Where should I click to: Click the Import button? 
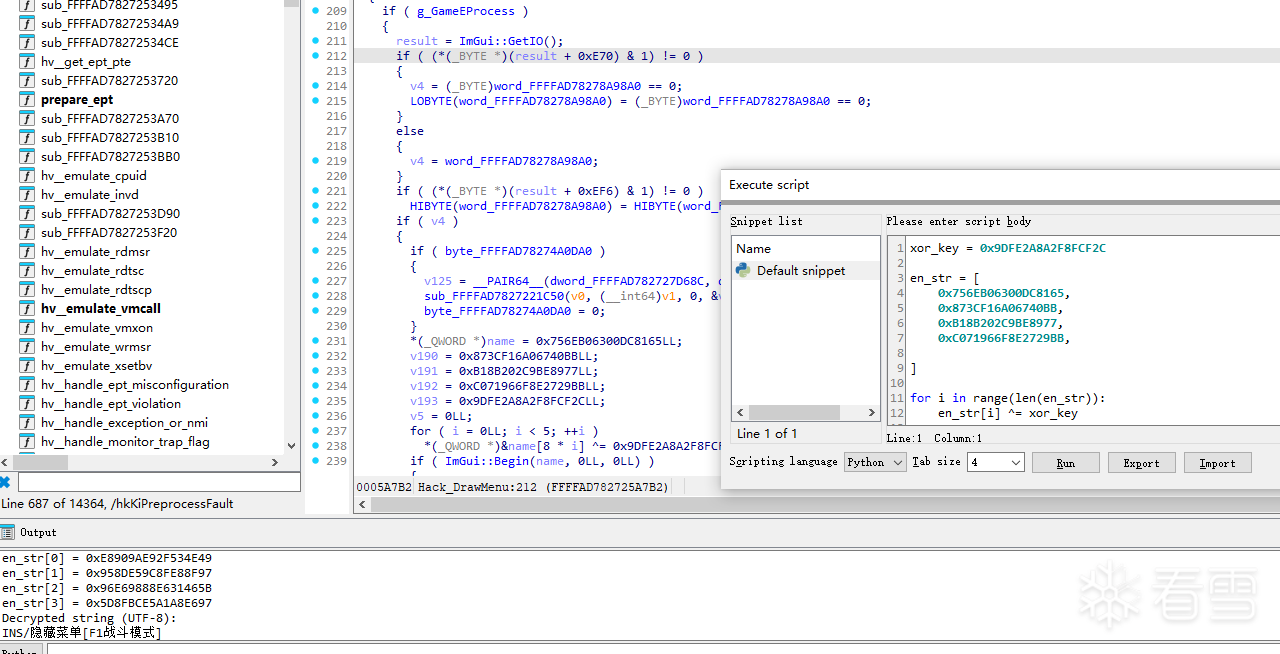coord(1217,463)
